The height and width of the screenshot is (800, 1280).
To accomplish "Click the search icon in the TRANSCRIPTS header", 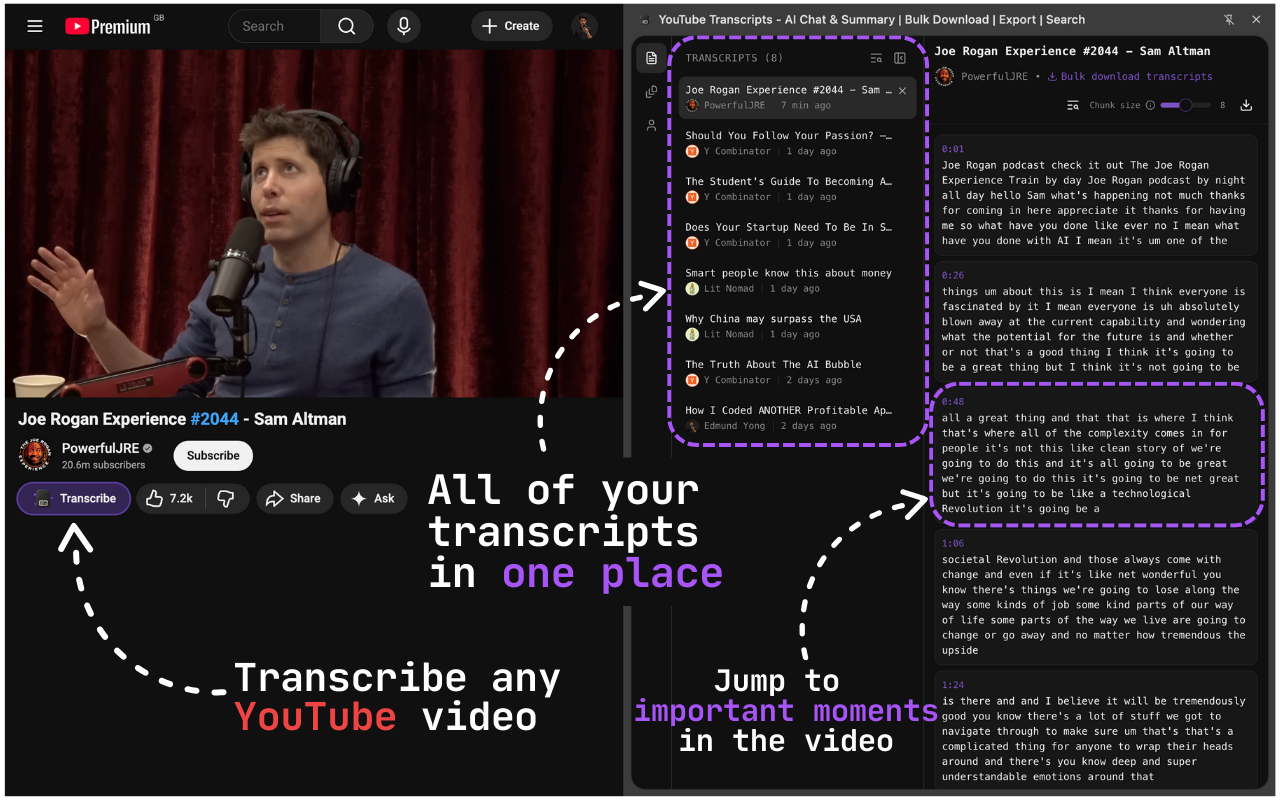I will [876, 58].
